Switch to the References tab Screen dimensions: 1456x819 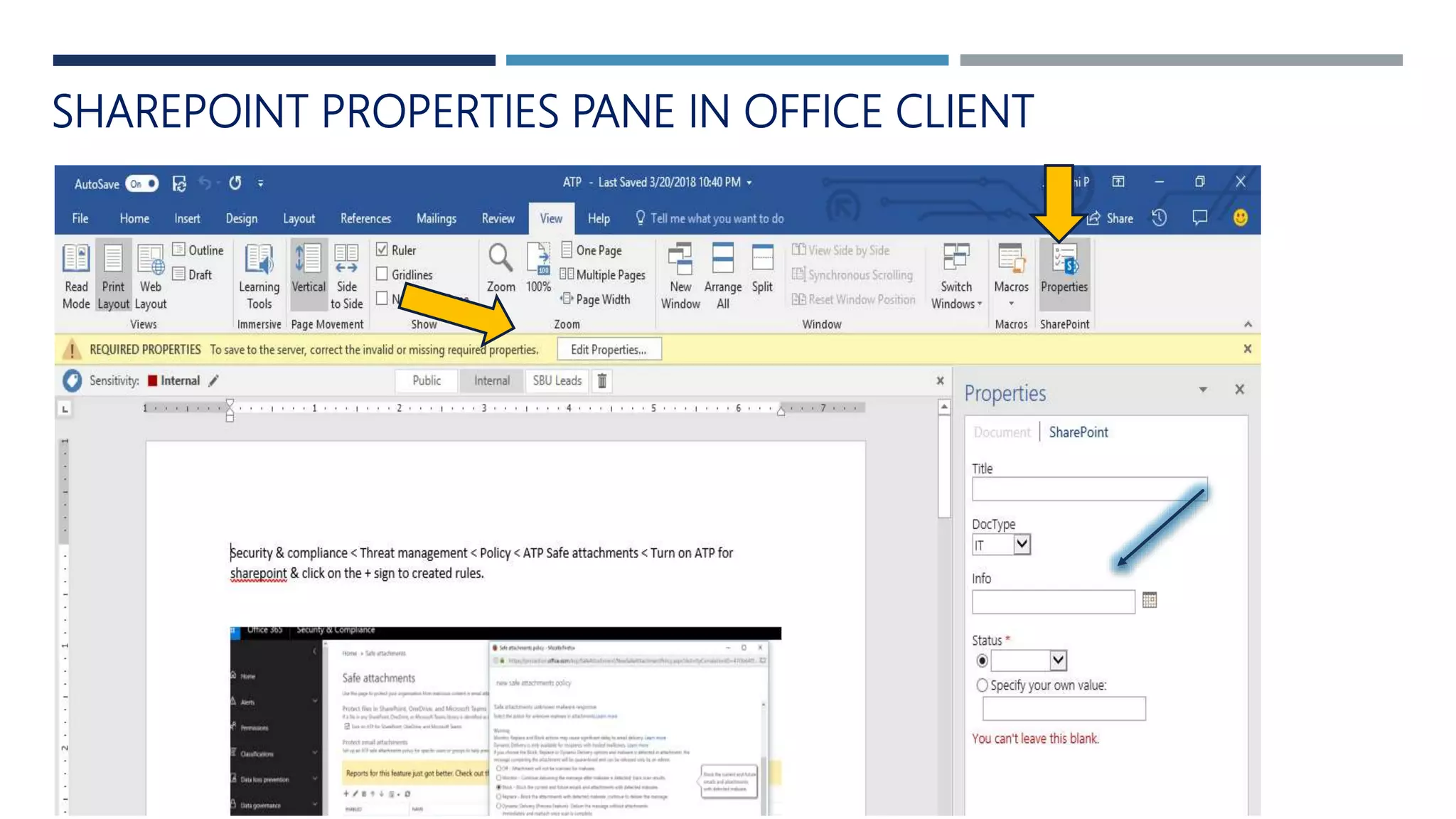(365, 218)
